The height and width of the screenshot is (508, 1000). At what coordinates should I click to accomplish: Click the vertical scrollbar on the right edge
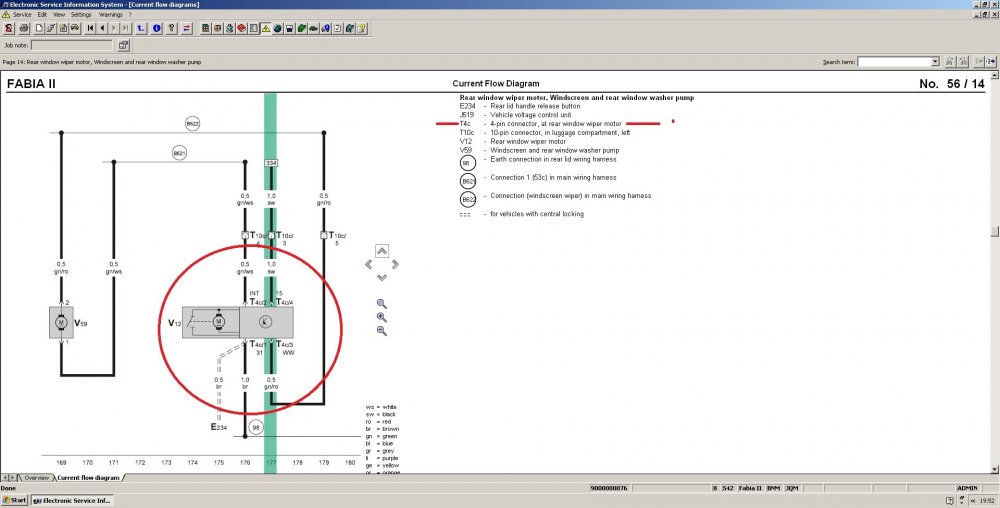(x=995, y=272)
